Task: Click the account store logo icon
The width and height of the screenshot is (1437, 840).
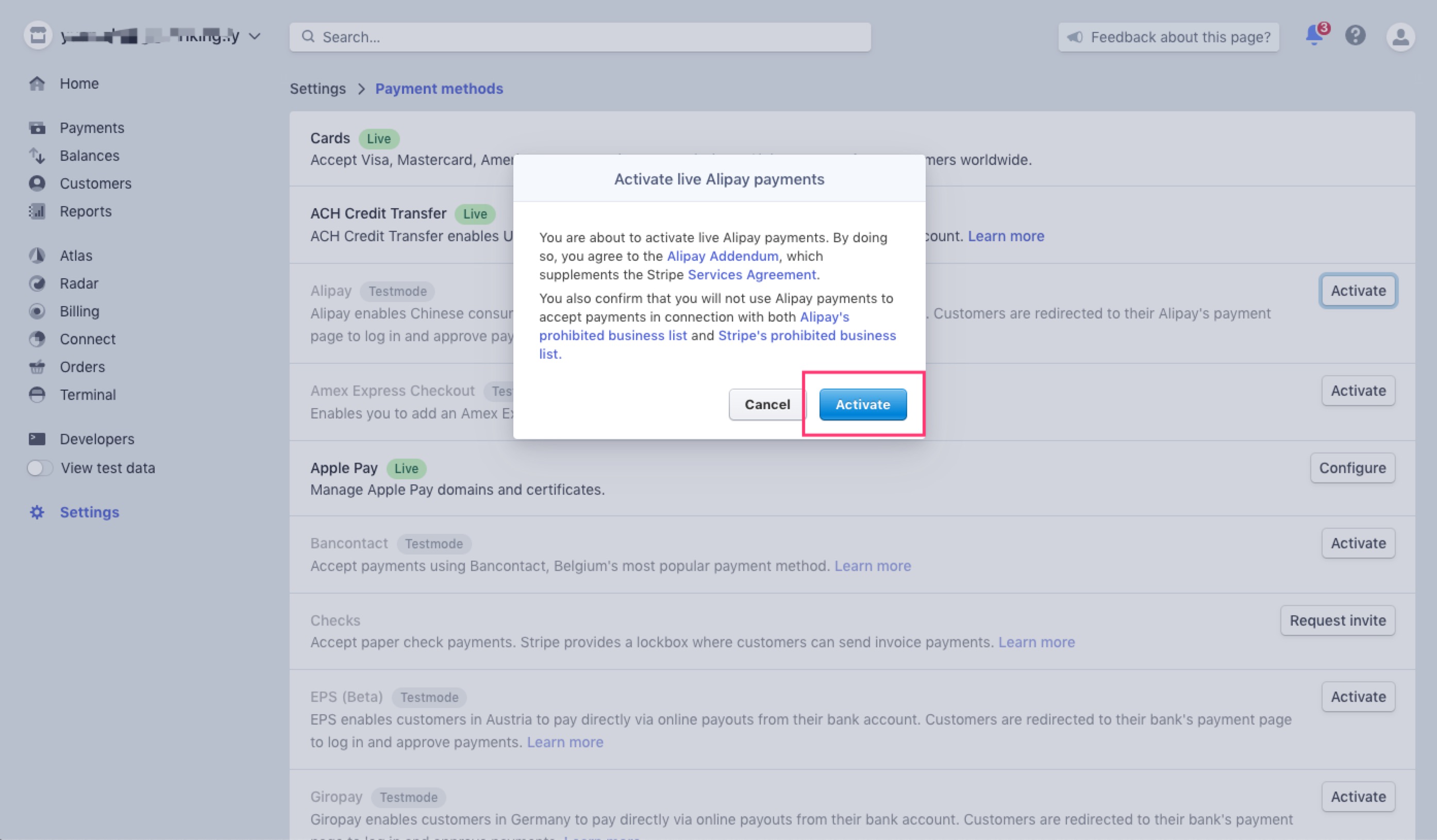Action: 38,36
